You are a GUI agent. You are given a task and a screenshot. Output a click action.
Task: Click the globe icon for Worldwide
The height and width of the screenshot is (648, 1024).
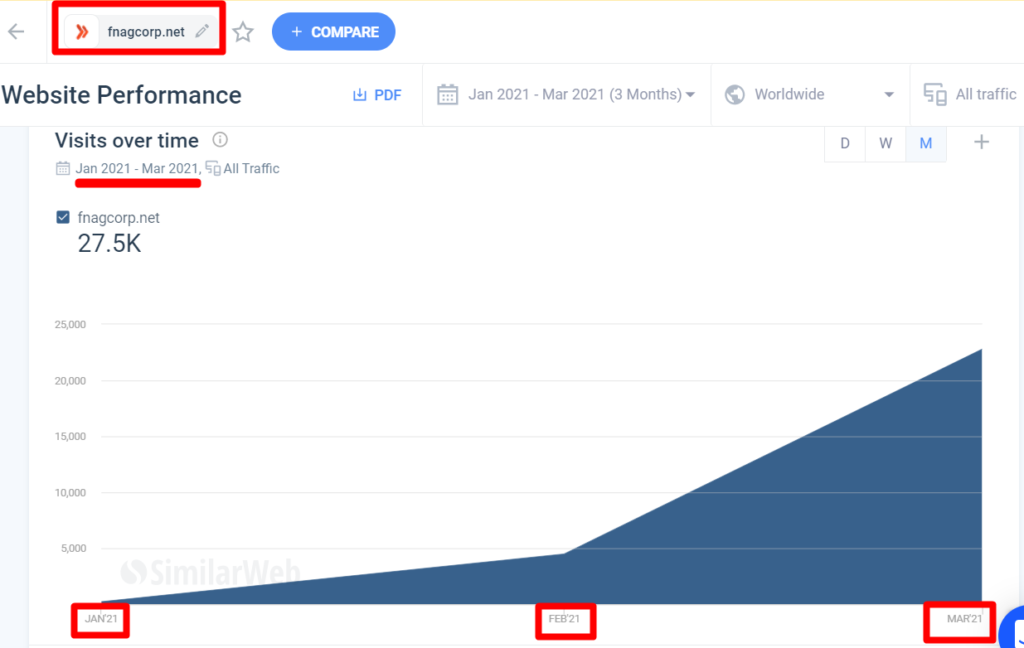click(x=735, y=95)
